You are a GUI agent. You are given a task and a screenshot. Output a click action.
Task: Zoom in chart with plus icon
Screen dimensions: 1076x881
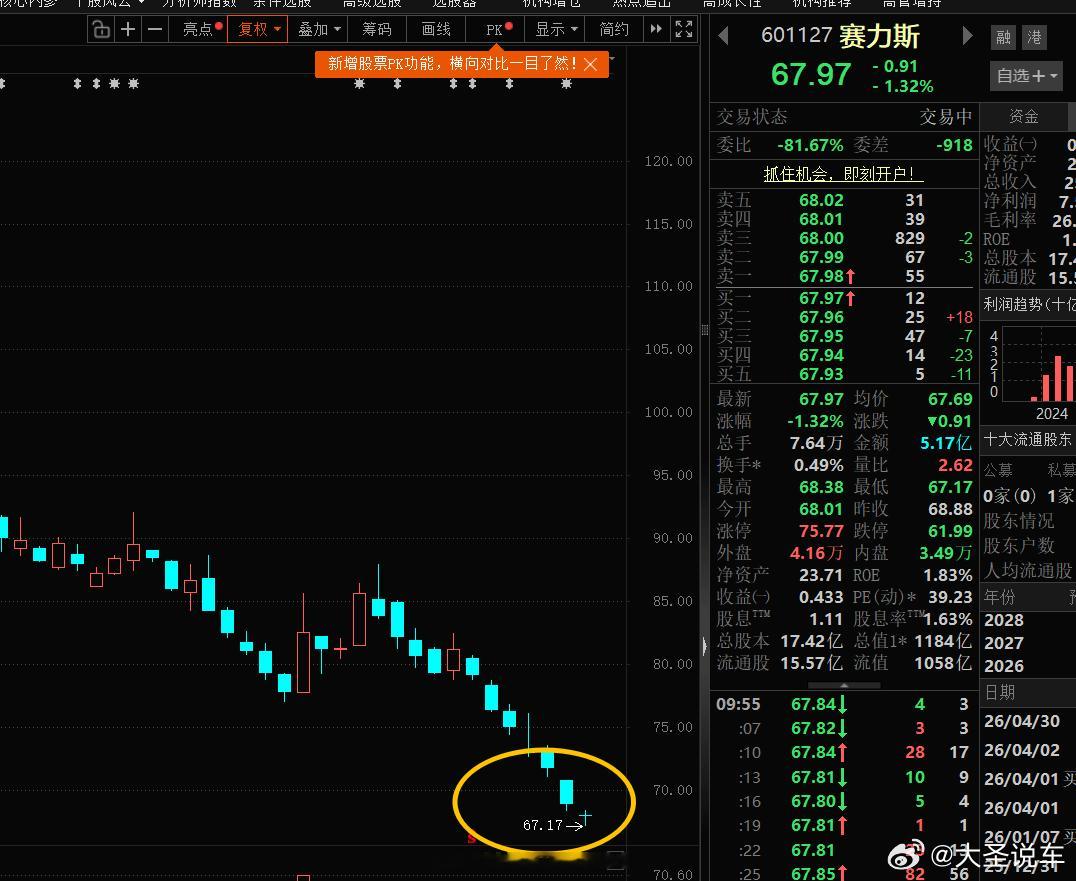point(128,30)
